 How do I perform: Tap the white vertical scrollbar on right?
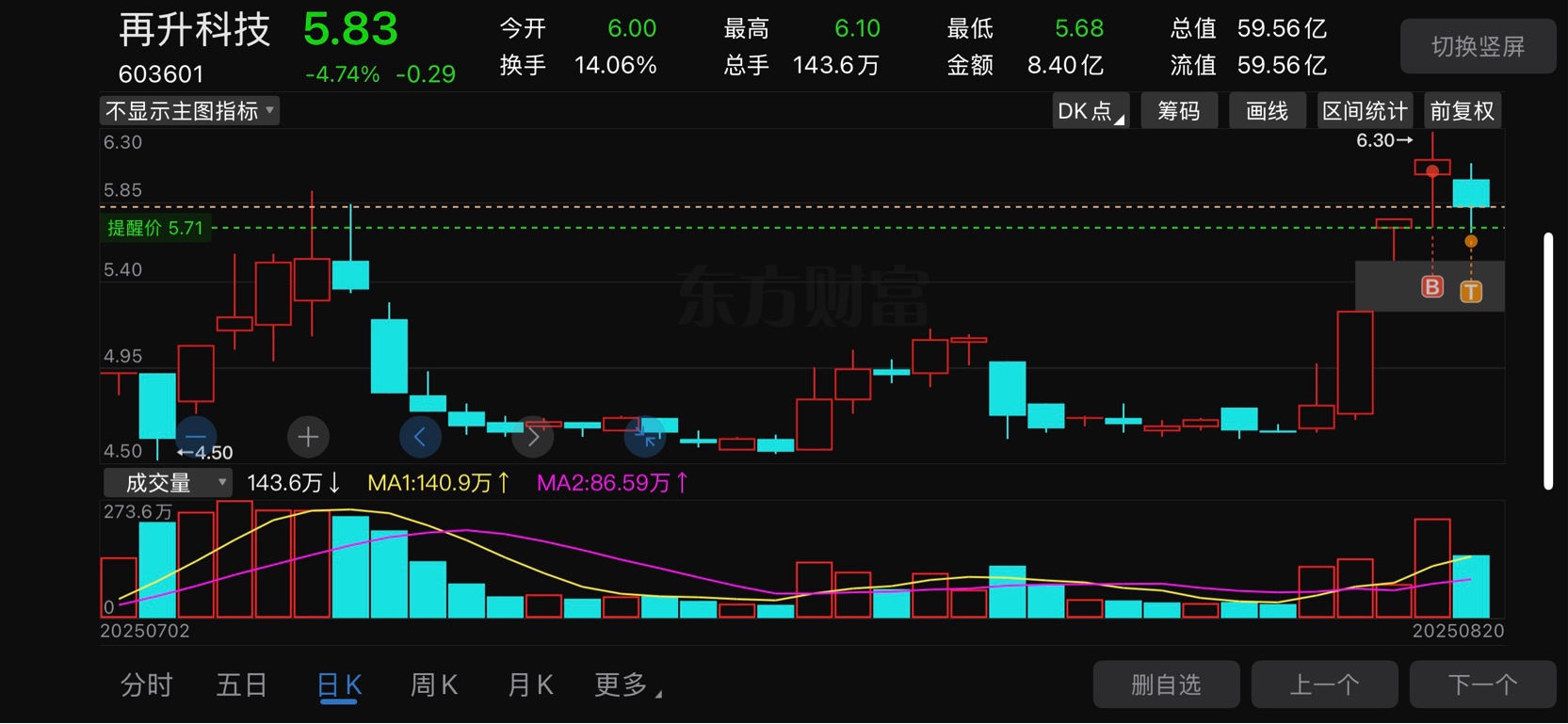1548,361
